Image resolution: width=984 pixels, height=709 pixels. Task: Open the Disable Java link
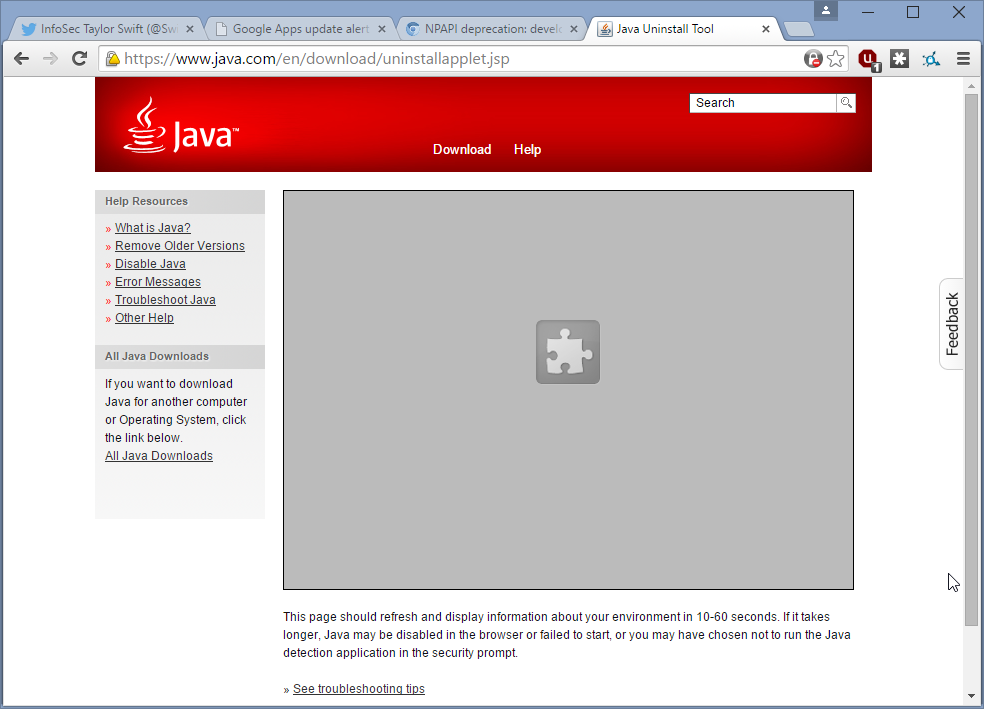(x=150, y=264)
